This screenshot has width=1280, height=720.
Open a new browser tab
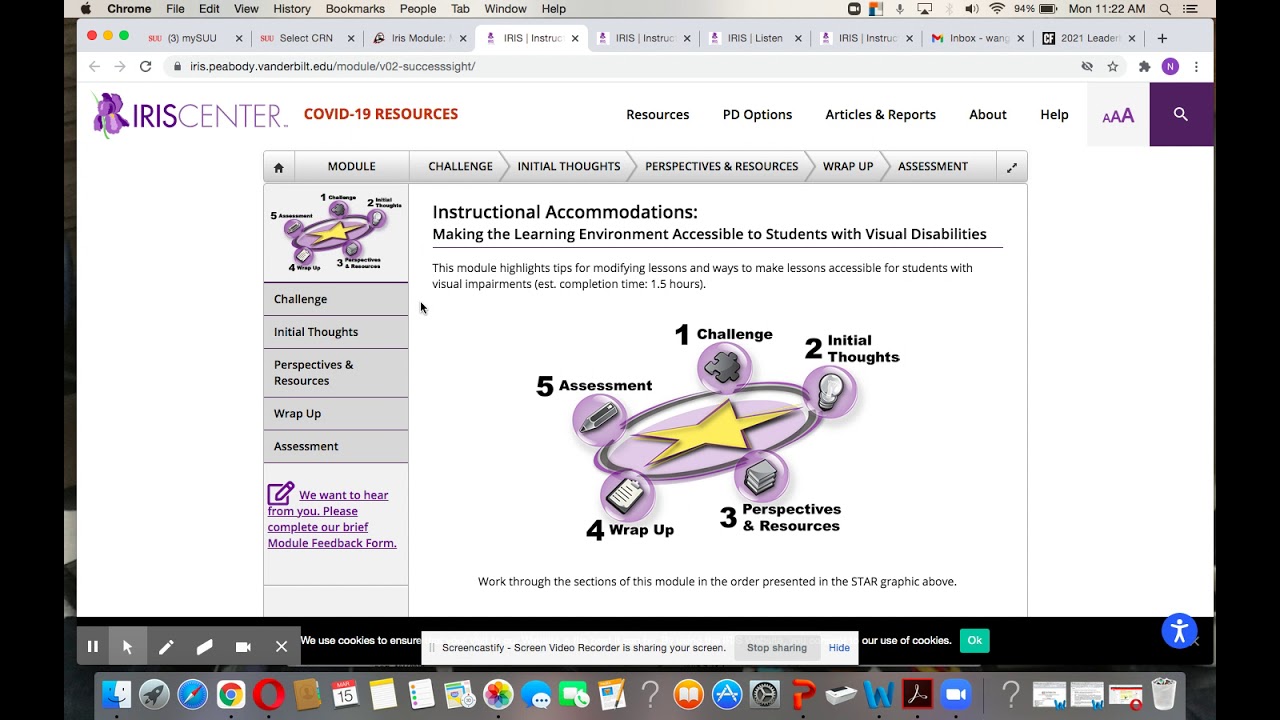point(1162,38)
